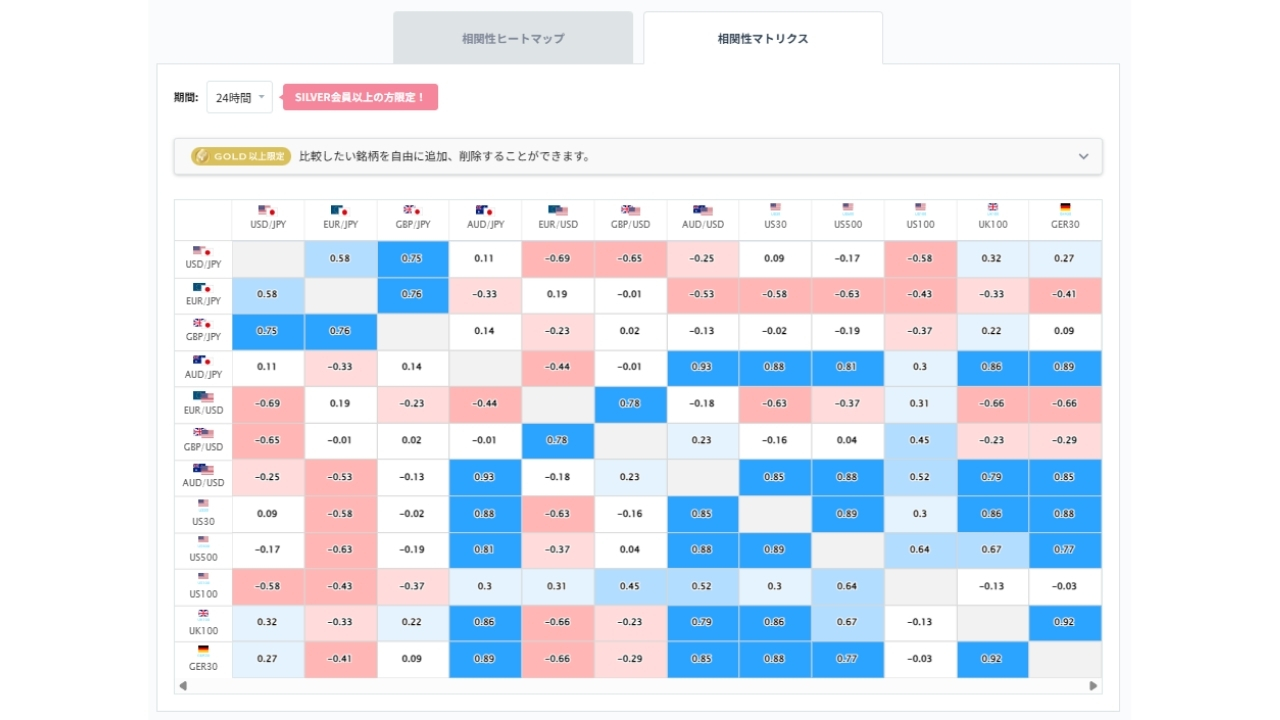Open the 24時間 period dropdown
This screenshot has width=1280, height=720.
tap(239, 97)
